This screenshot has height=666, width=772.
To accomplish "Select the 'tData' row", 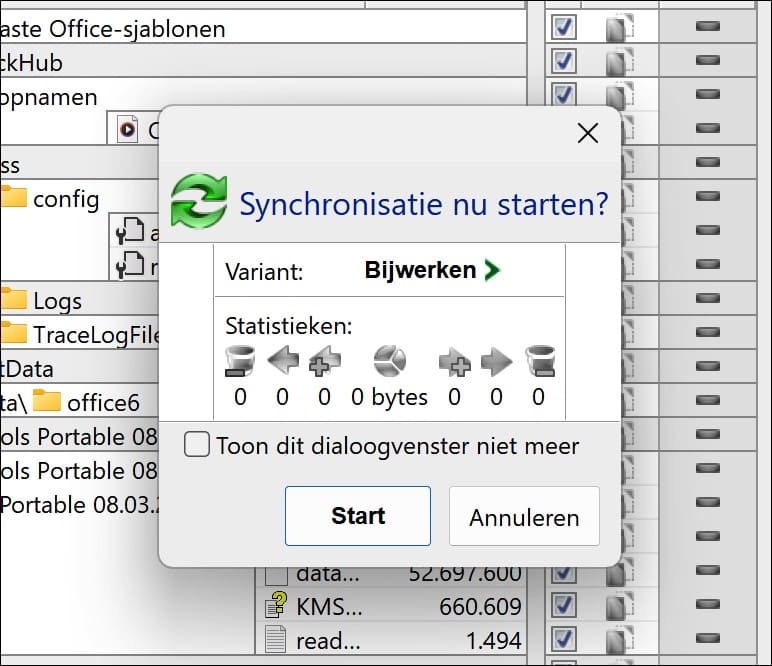I will point(79,368).
